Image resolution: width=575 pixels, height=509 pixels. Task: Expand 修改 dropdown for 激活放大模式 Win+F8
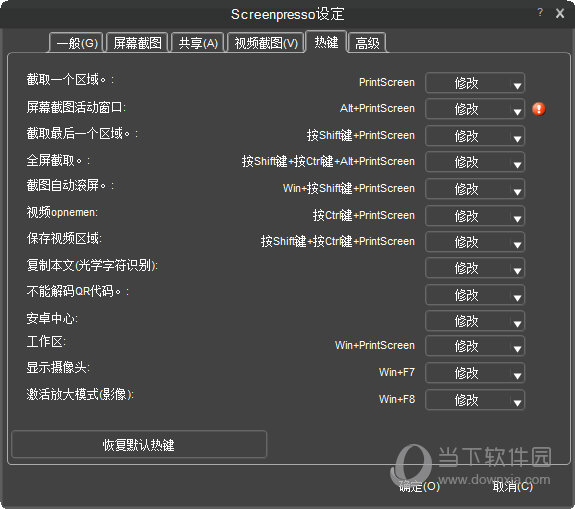pos(475,400)
